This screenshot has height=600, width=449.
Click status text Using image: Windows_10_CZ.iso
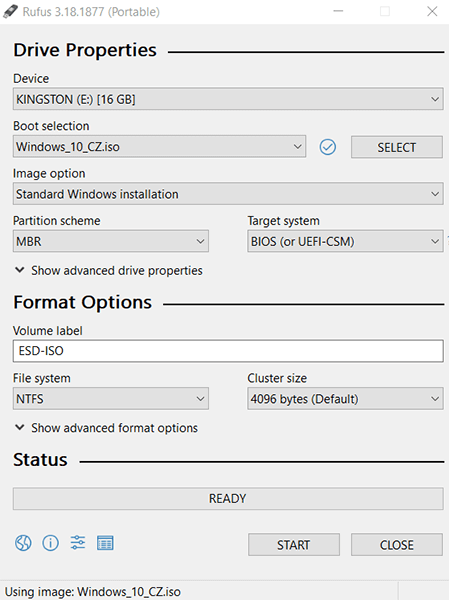point(92,592)
